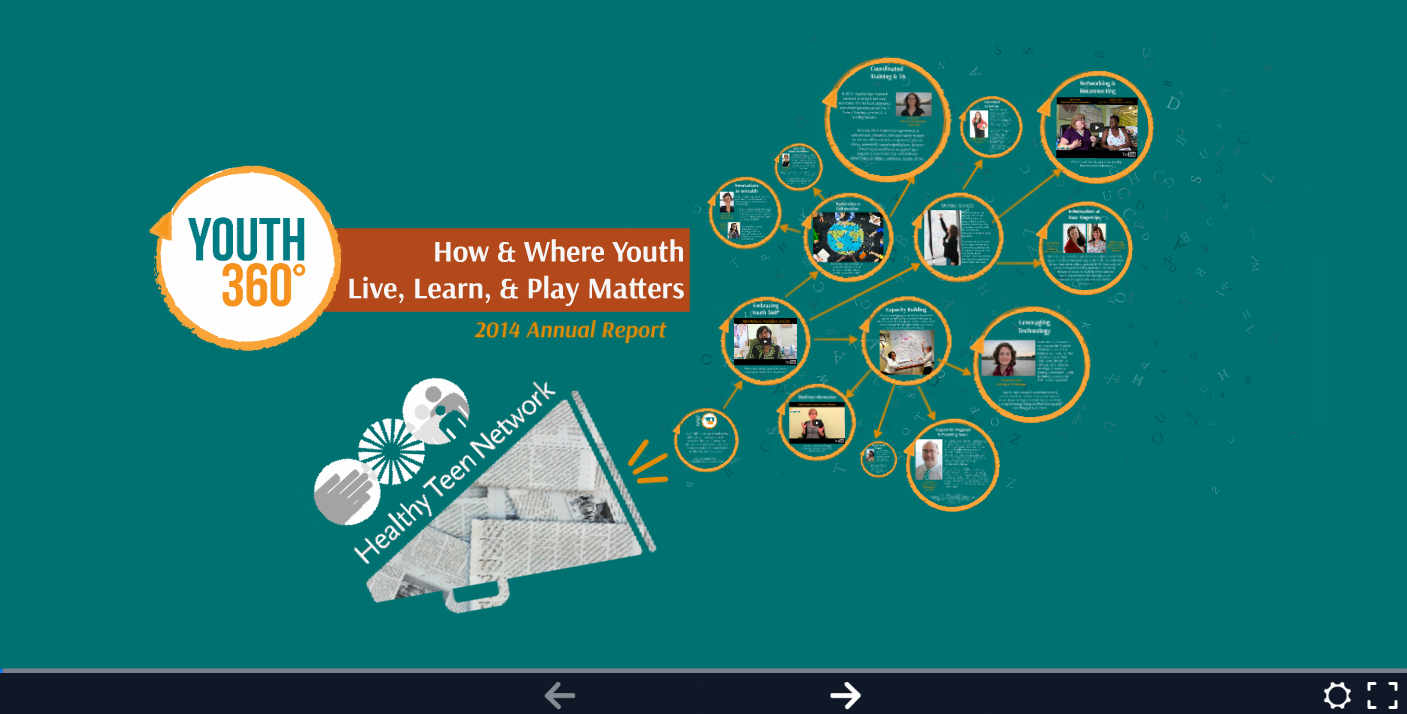This screenshot has width=1407, height=714.
Task: Open the Coordinated Training & TA circle
Action: (886, 120)
